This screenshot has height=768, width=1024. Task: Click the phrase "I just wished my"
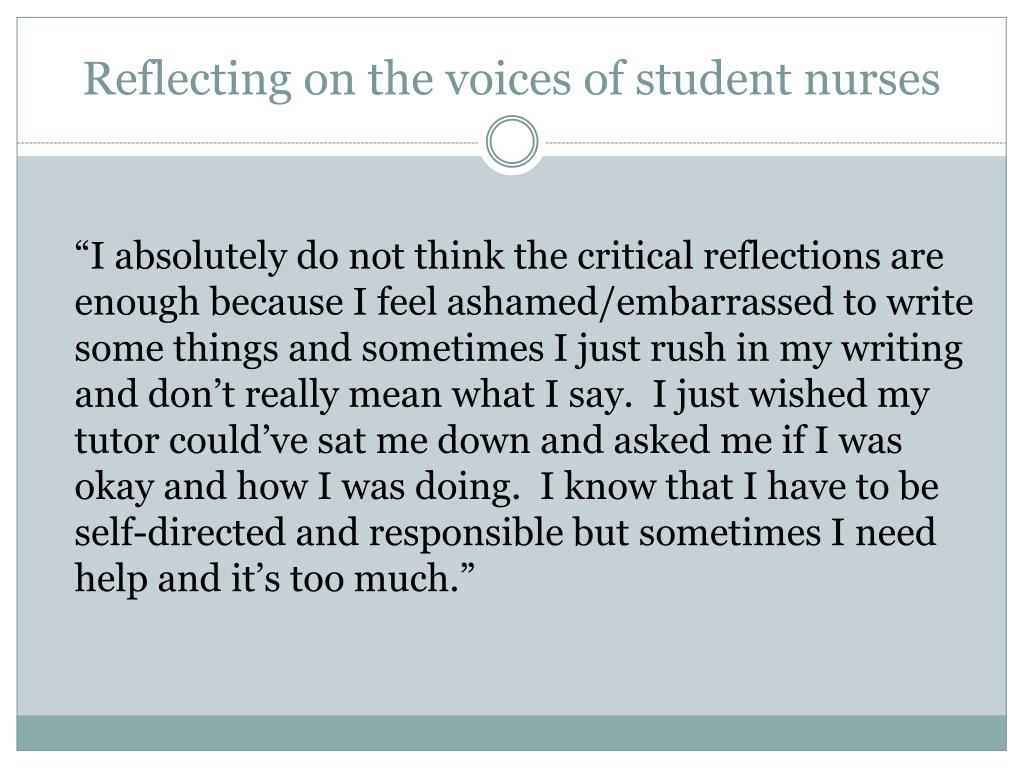[790, 395]
